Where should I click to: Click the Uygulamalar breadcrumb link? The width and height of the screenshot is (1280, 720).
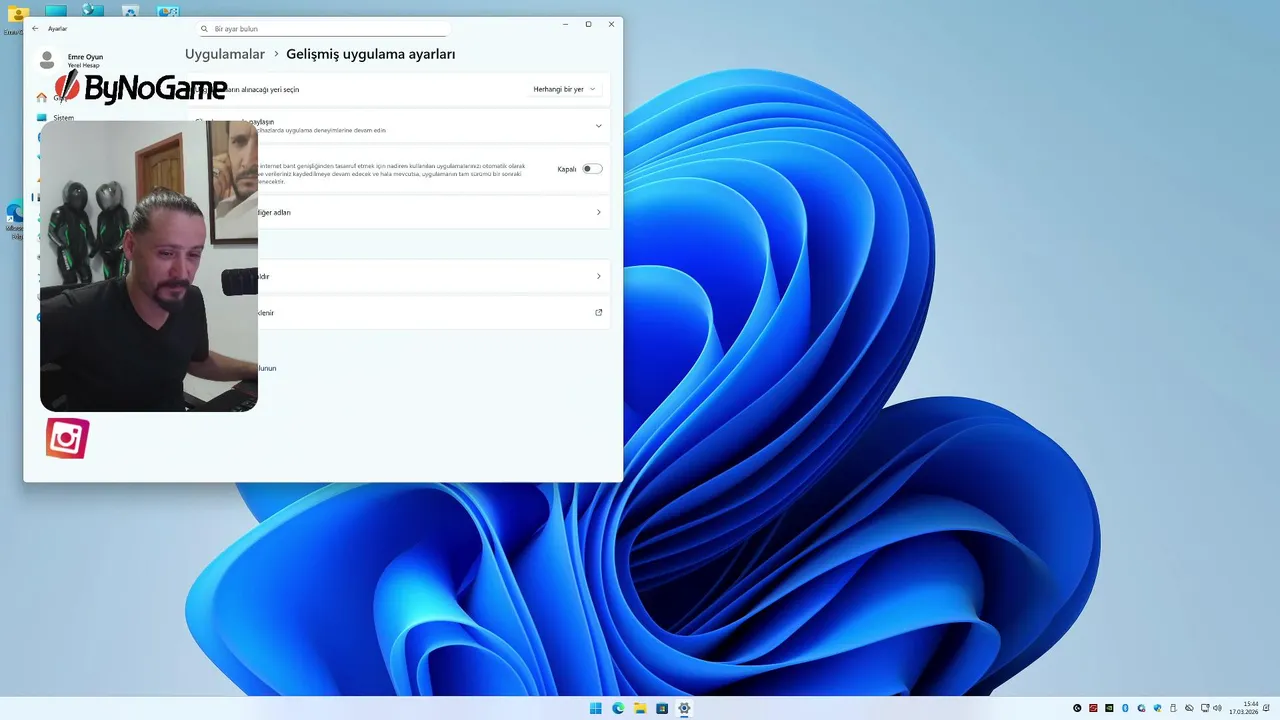click(x=225, y=54)
